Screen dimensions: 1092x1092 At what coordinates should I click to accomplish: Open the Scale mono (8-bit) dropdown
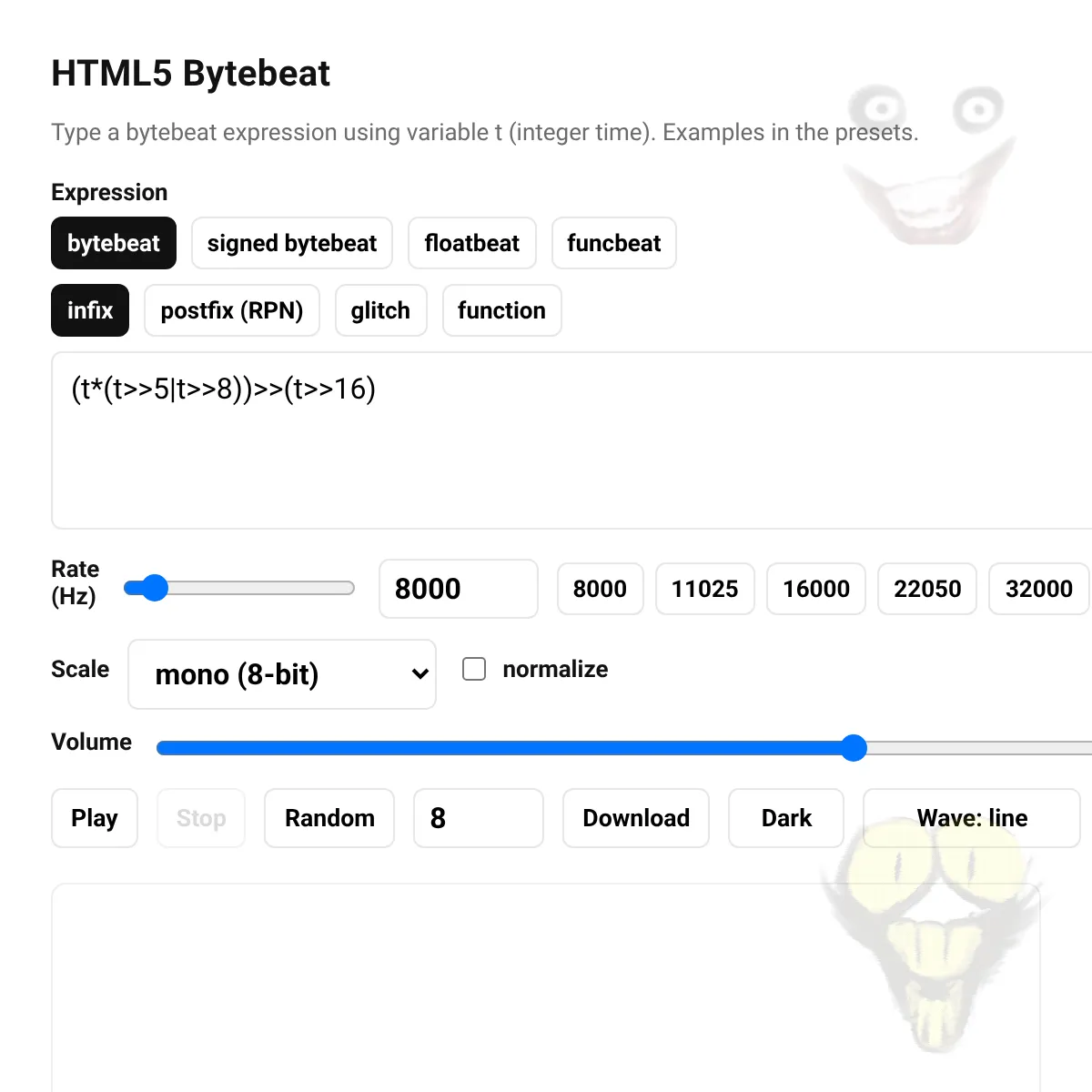tap(282, 674)
